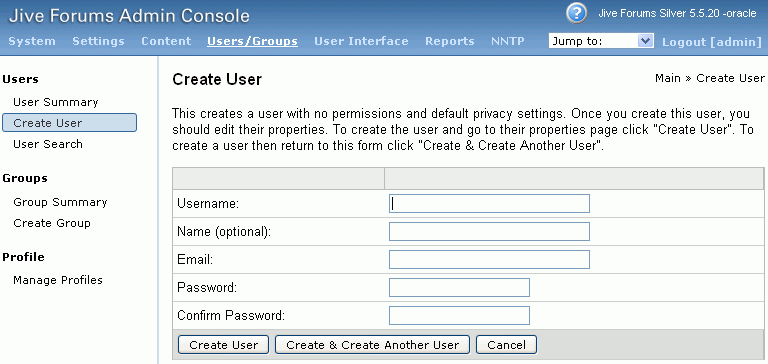Screen dimensions: 768x364
Task: Go to Create Group
Action: click(x=52, y=223)
